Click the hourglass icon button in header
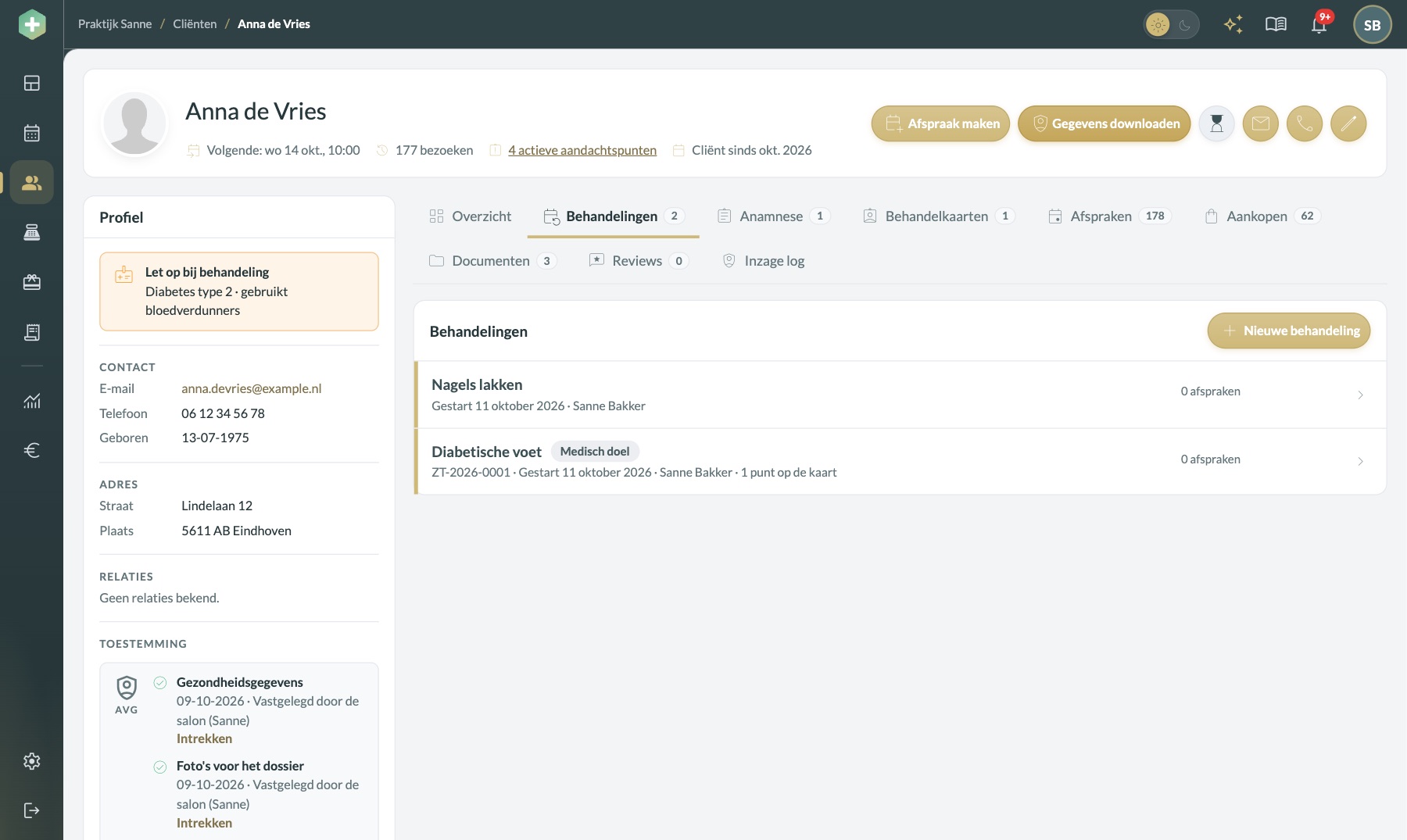The image size is (1407, 840). point(1216,123)
